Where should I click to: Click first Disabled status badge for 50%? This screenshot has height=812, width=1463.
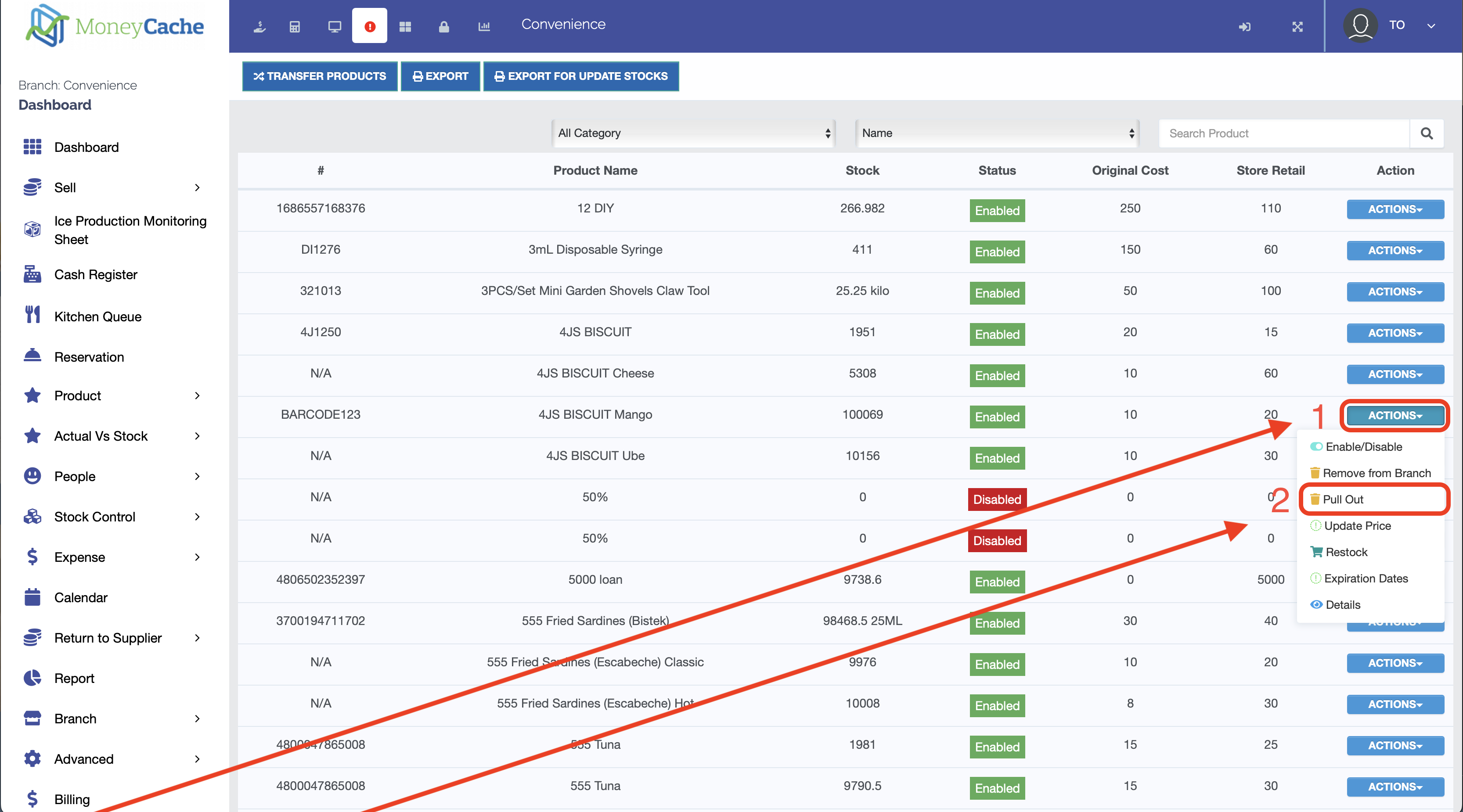pos(997,499)
